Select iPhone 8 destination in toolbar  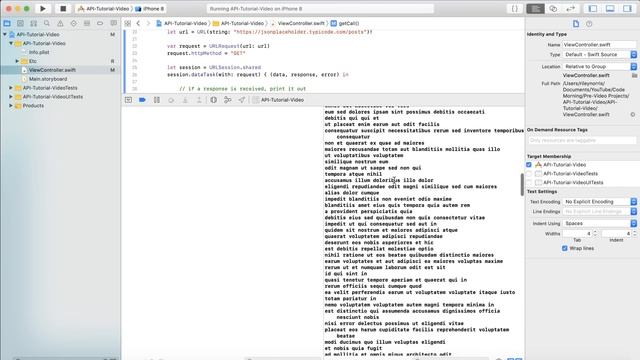[x=150, y=9]
